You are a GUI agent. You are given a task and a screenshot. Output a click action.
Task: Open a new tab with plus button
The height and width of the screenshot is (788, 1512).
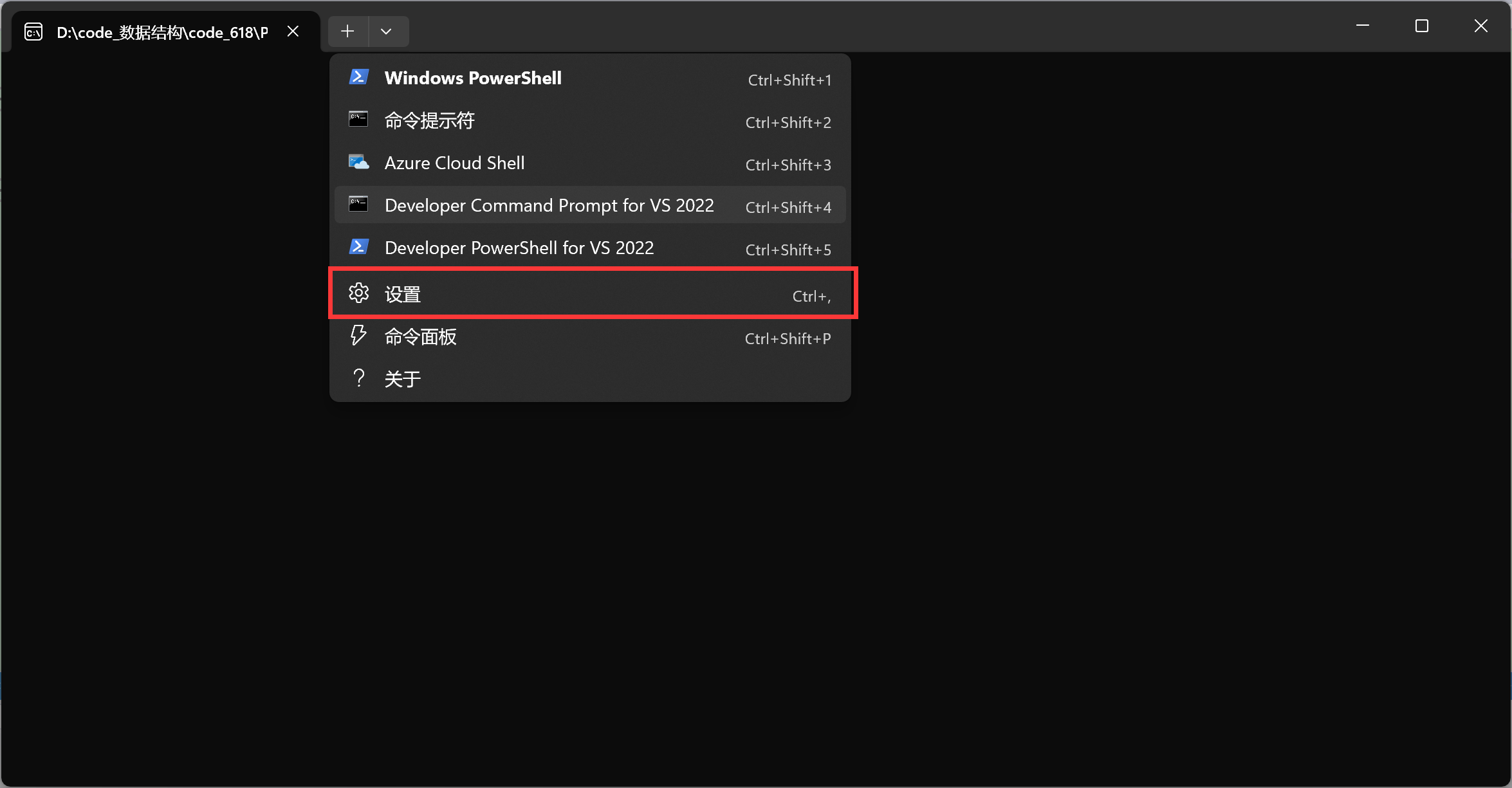[x=347, y=32]
